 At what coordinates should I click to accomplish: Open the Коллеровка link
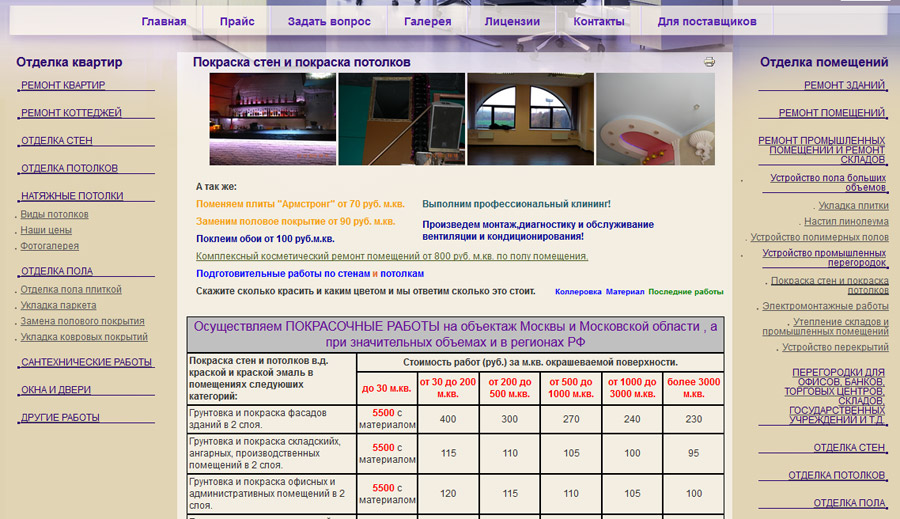[x=578, y=292]
